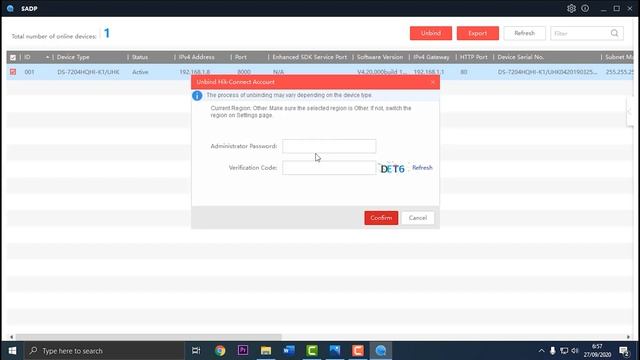Open File Explorer from taskbar
Viewport: 640px width, 360px height.
(266, 351)
